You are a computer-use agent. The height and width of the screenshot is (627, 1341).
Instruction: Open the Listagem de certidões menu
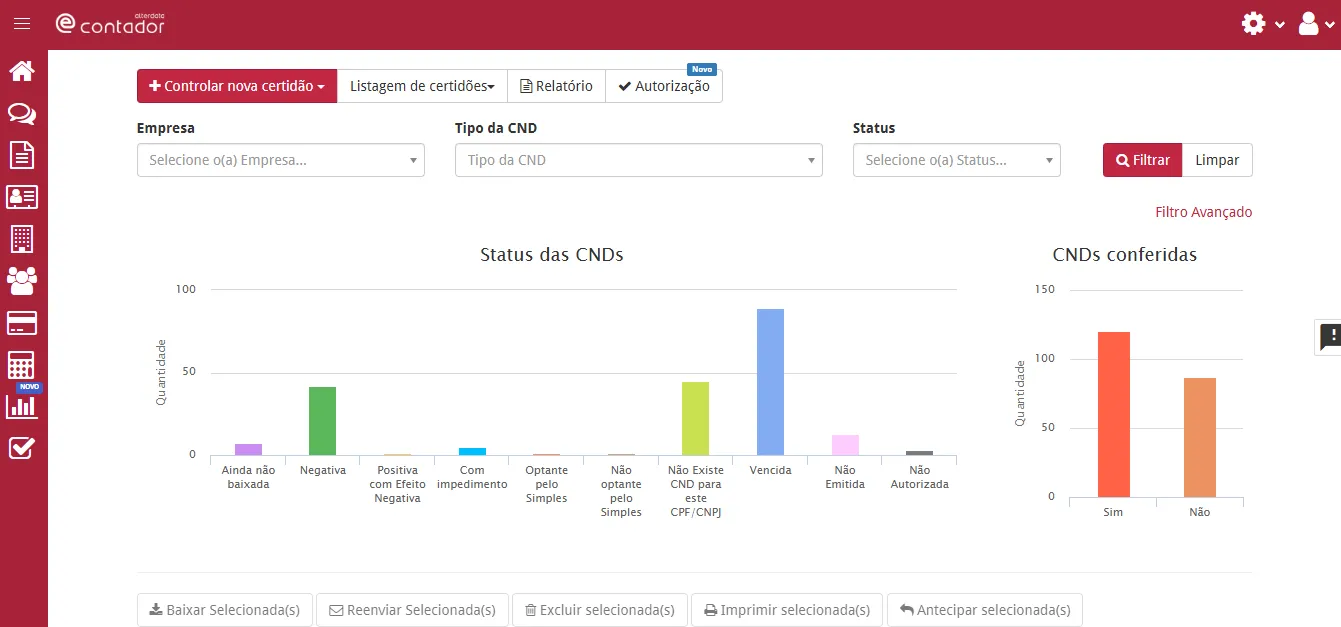tap(422, 86)
